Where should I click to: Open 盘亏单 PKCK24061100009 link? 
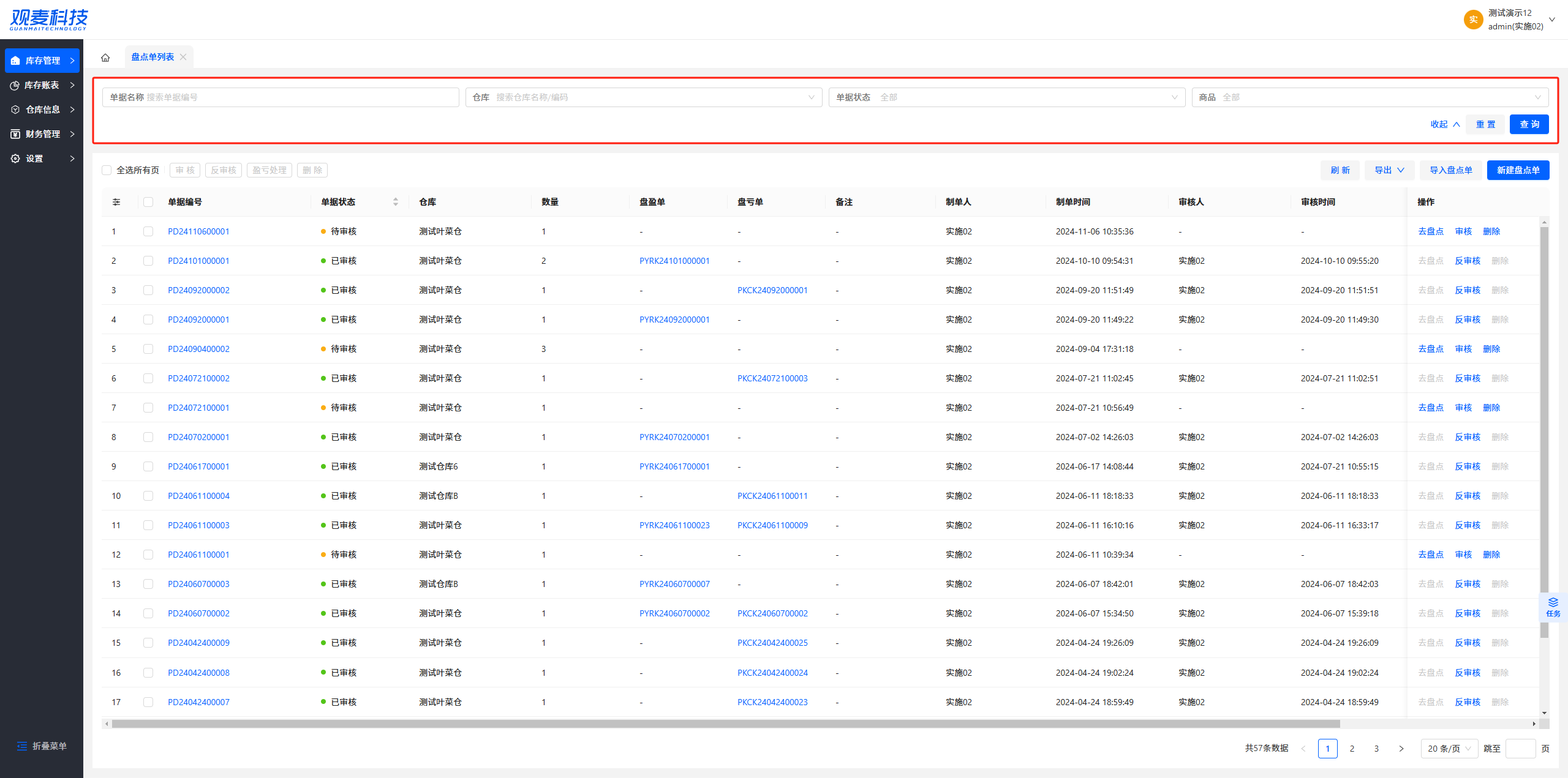[x=772, y=525]
